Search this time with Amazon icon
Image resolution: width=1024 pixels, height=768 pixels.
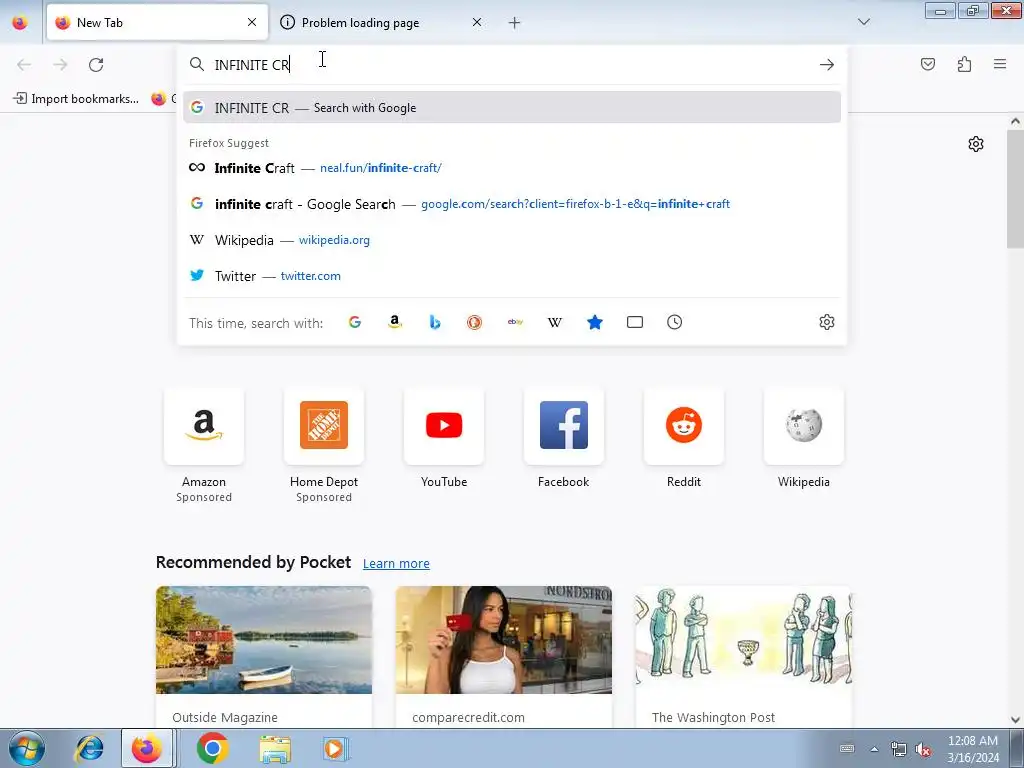[394, 322]
